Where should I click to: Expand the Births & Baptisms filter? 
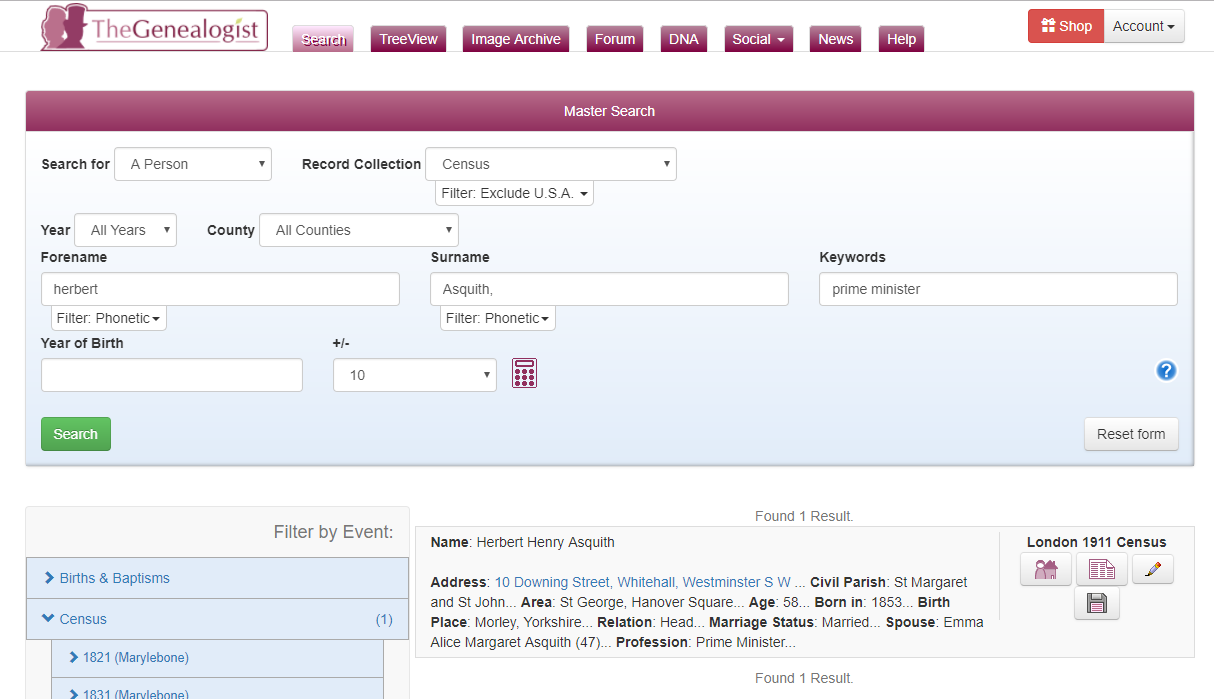(217, 578)
